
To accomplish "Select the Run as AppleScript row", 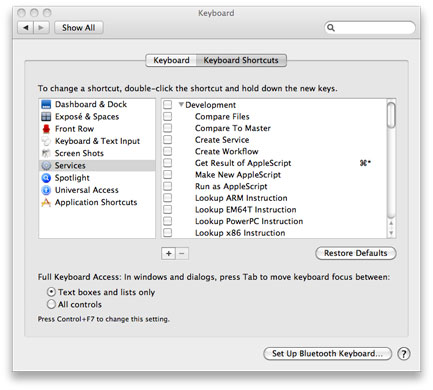I will [x=275, y=186].
